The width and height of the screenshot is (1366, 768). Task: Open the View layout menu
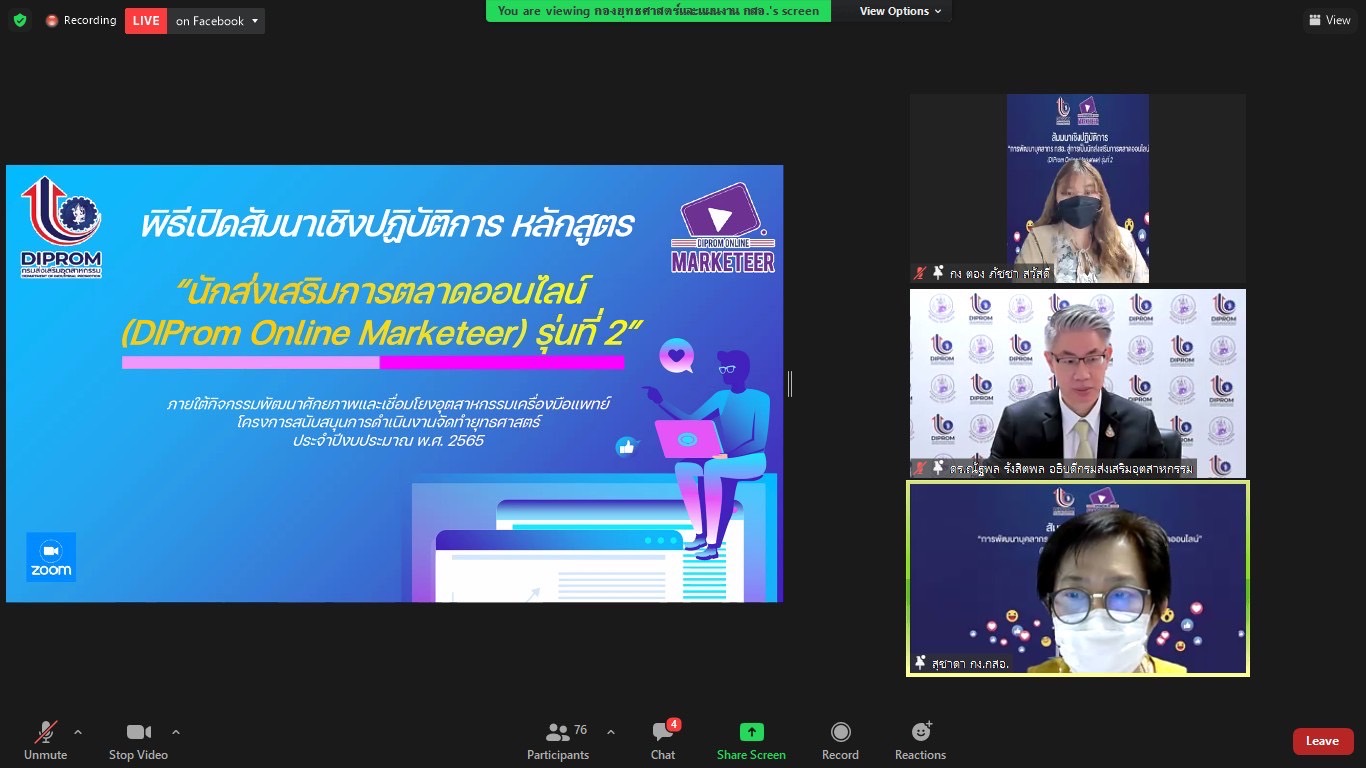click(x=1329, y=20)
